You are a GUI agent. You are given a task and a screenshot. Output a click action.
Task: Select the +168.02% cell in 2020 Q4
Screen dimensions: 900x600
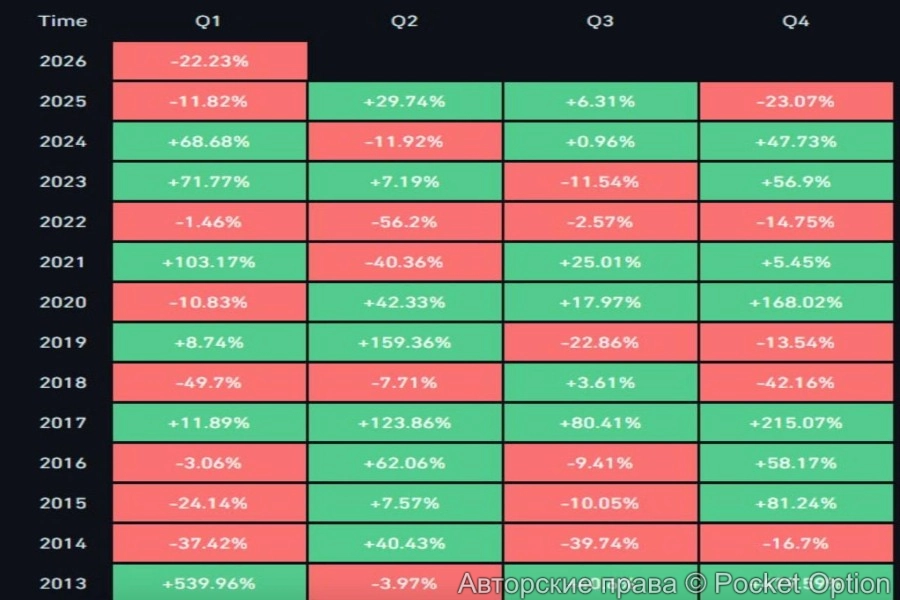(795, 302)
